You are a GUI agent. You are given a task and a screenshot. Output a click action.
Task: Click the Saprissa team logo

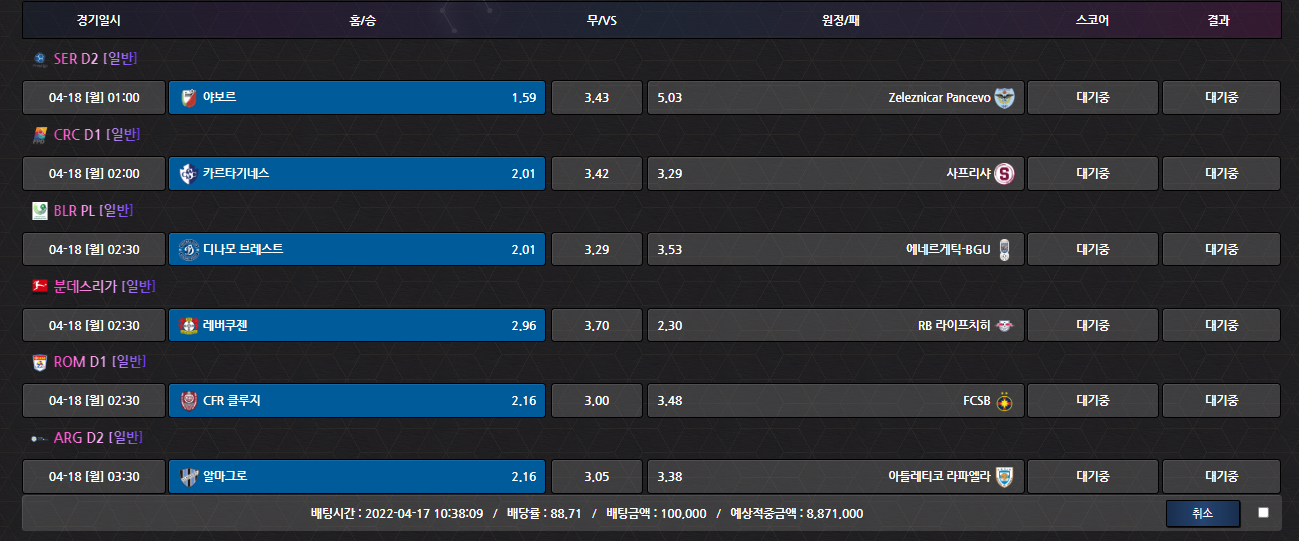click(x=1004, y=174)
